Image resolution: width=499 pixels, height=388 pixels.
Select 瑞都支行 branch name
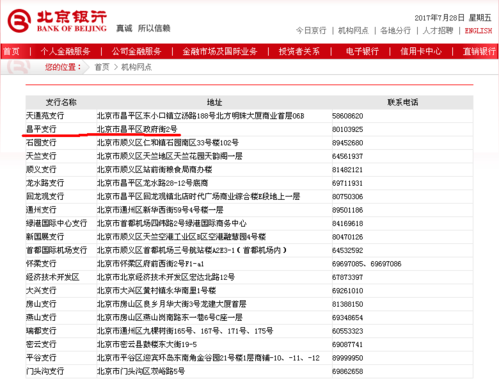coord(41,331)
